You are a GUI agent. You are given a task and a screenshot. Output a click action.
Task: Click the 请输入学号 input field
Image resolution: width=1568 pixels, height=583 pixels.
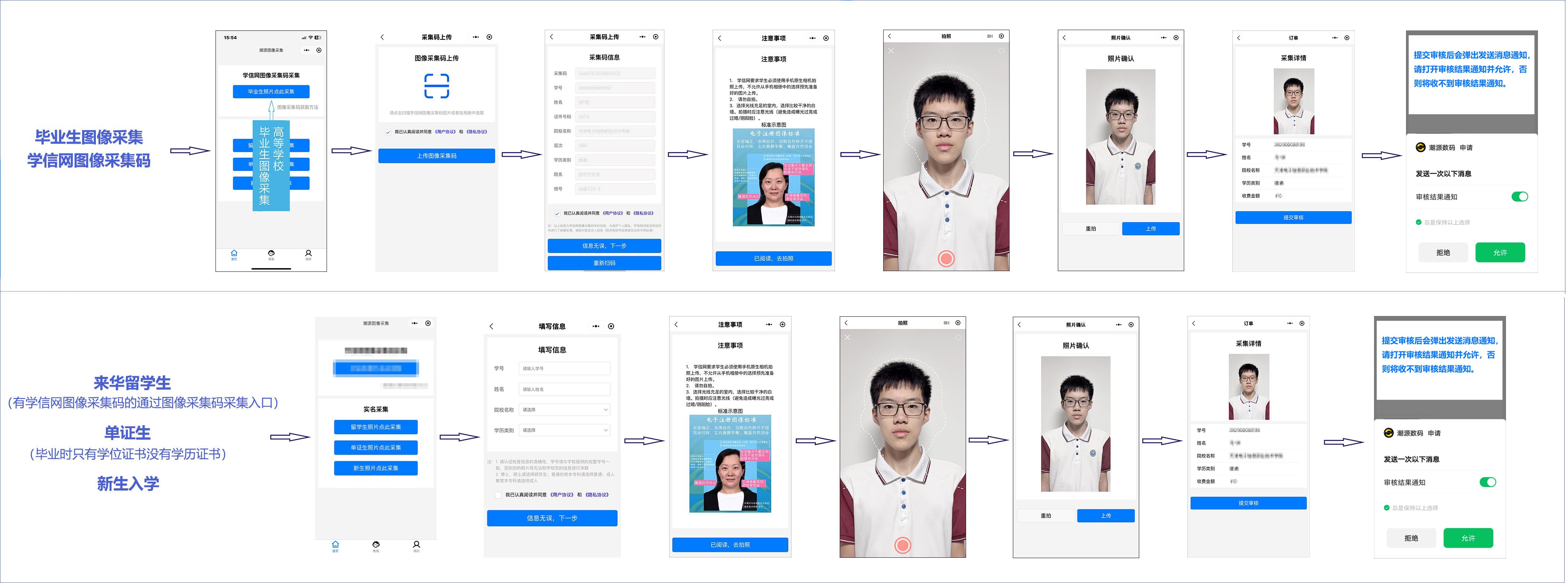(564, 368)
